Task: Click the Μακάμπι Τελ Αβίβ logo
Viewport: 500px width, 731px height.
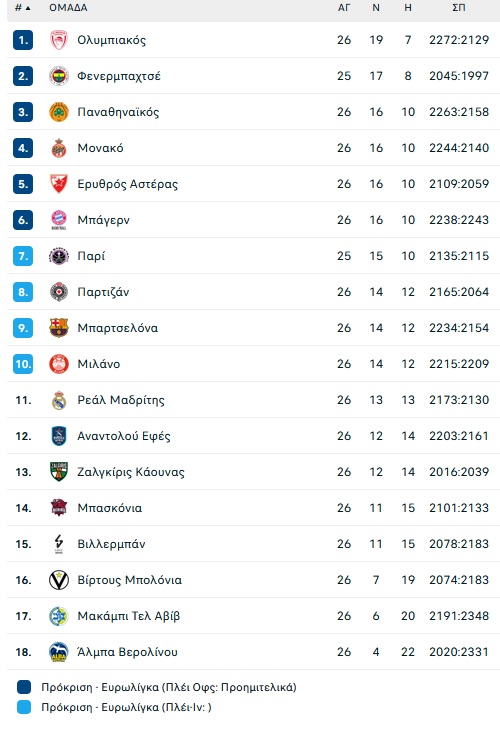Action: [59, 616]
